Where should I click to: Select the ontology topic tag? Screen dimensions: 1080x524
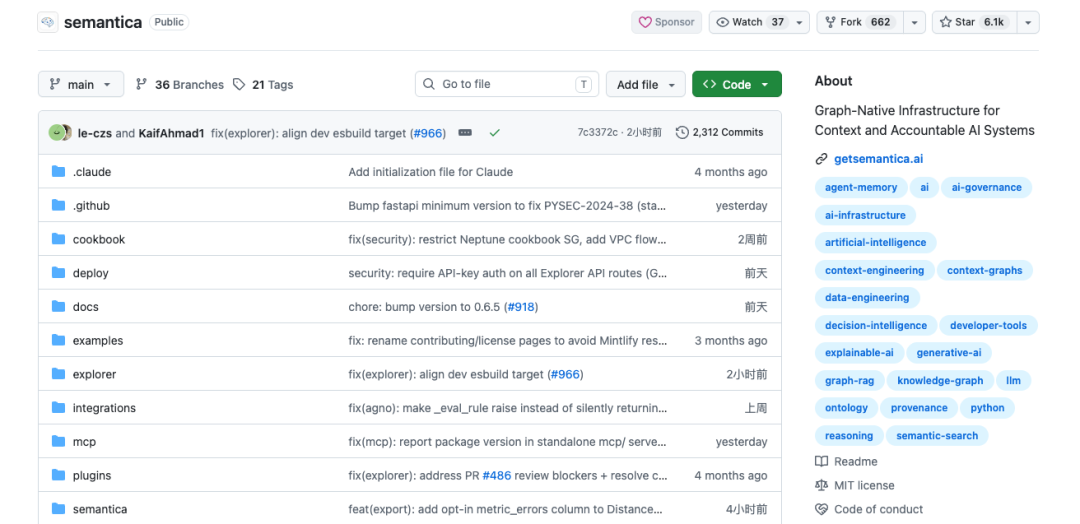pos(847,408)
